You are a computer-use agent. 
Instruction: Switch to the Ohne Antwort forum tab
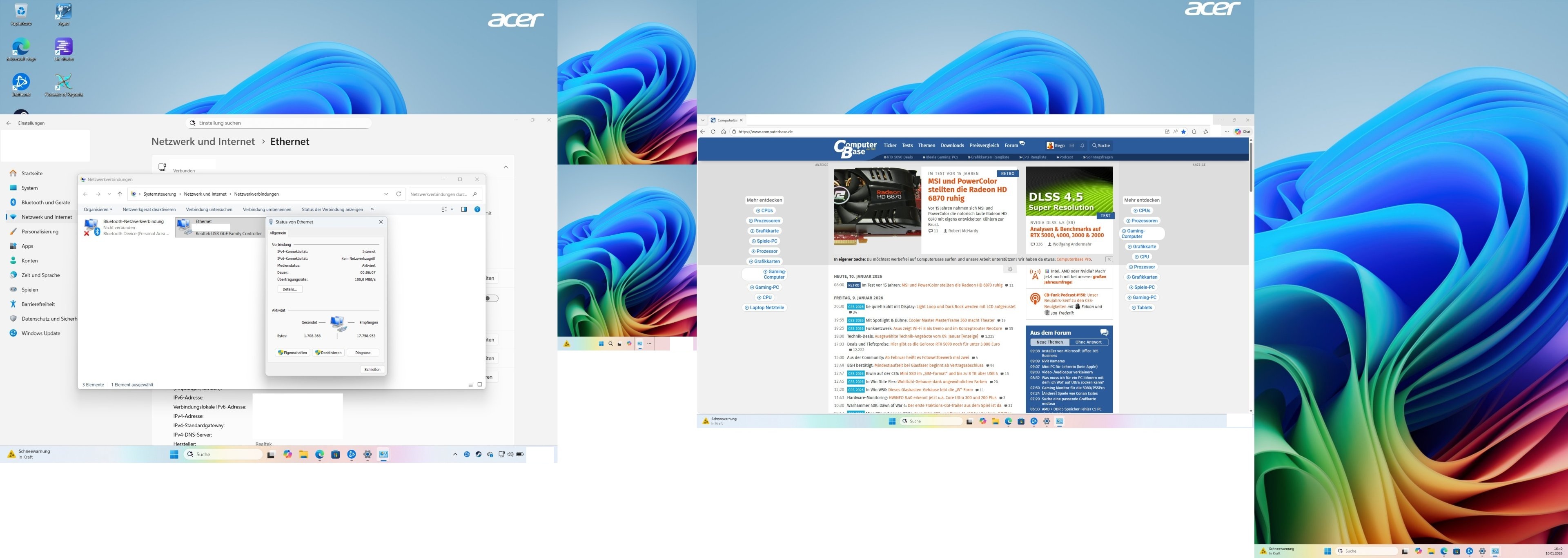1088,342
